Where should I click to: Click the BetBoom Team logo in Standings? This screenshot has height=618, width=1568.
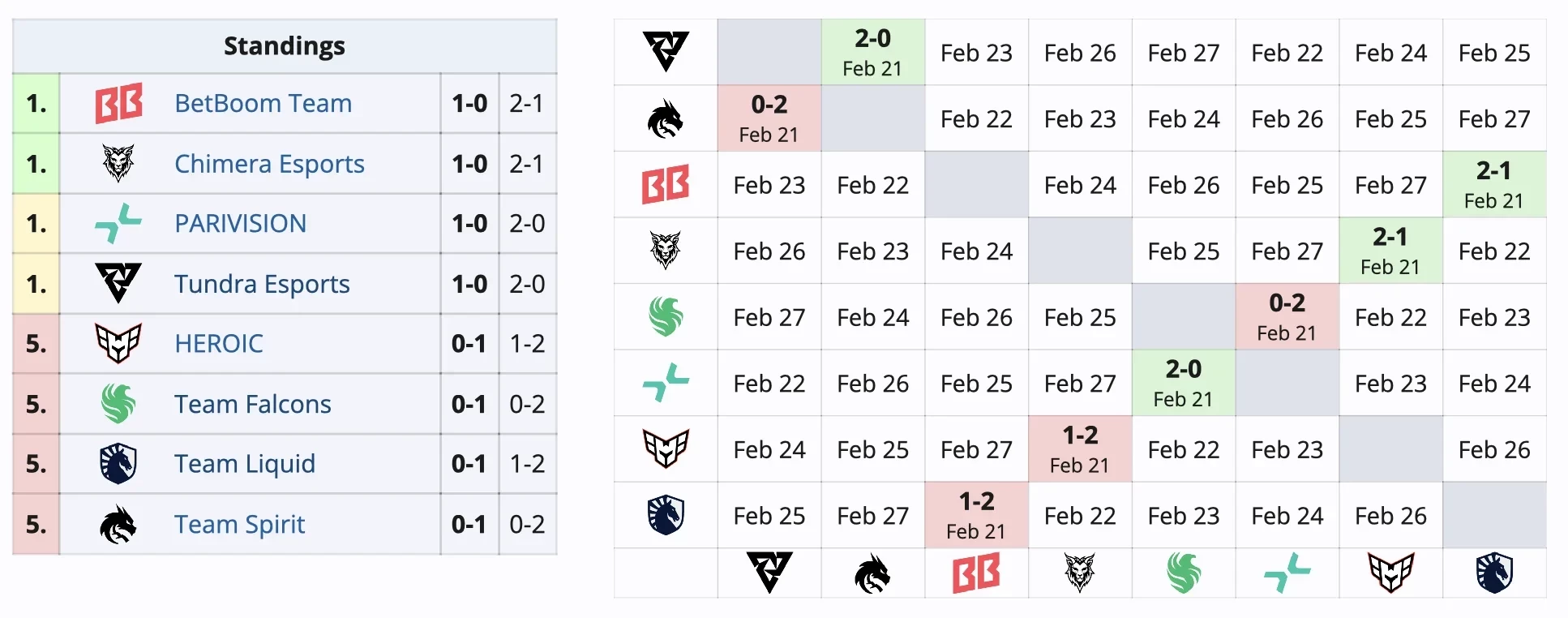pos(118,103)
